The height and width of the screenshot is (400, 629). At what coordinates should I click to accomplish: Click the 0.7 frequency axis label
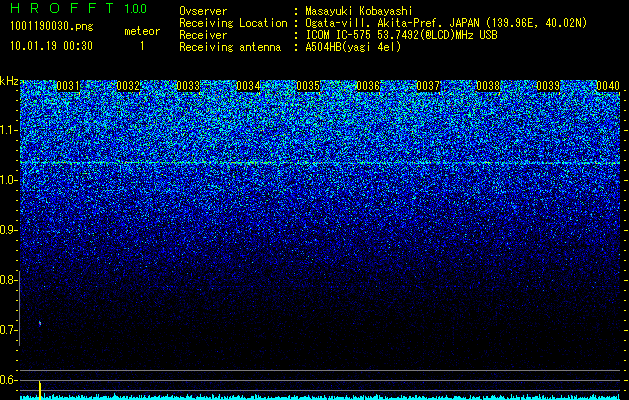(x=8, y=330)
